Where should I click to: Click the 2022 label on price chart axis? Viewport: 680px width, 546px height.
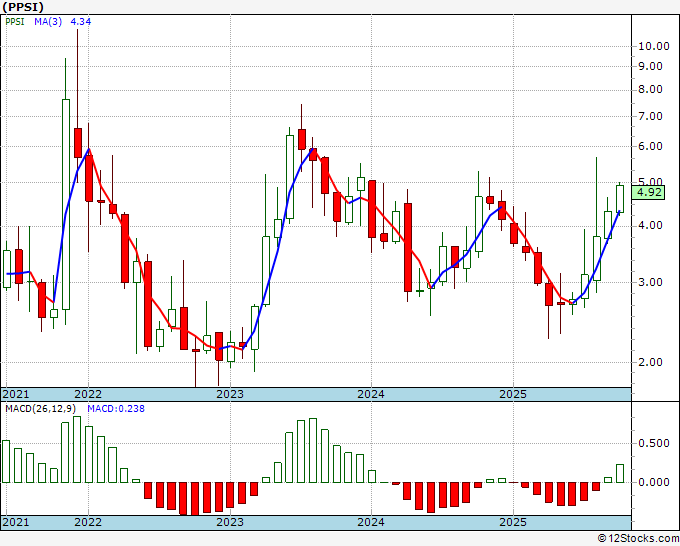click(x=88, y=394)
